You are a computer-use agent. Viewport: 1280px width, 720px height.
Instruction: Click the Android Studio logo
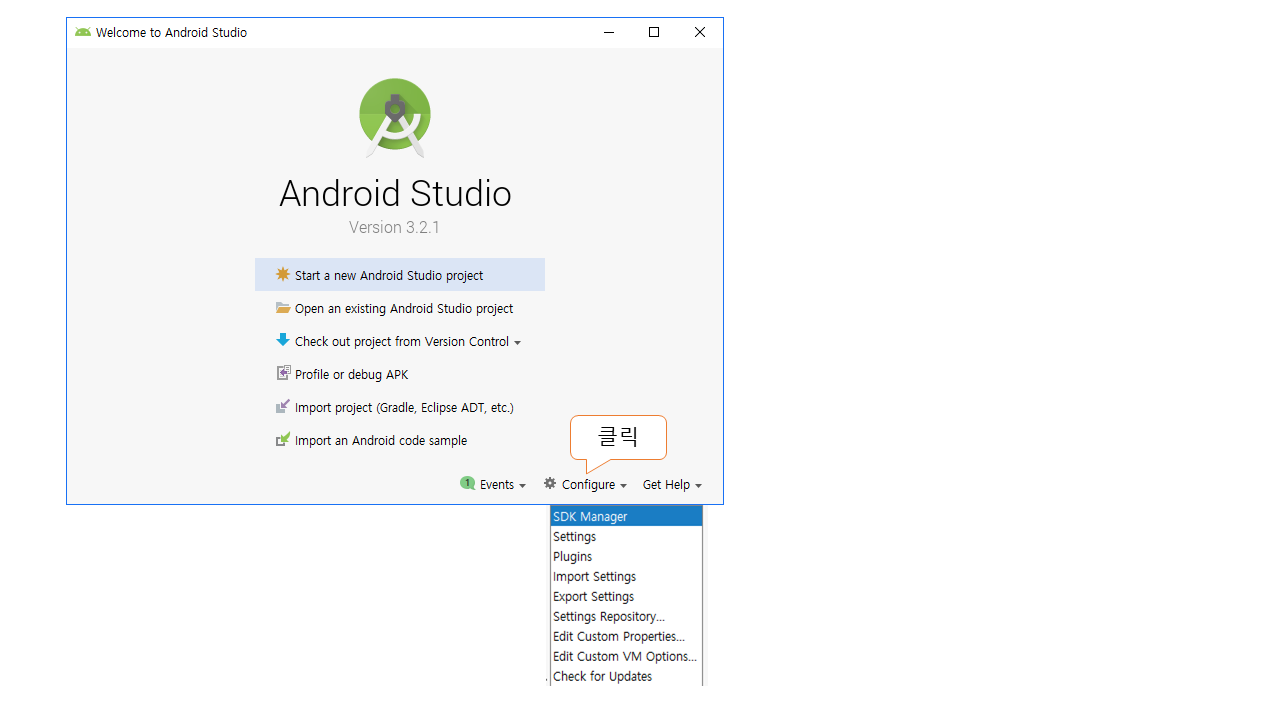[395, 117]
